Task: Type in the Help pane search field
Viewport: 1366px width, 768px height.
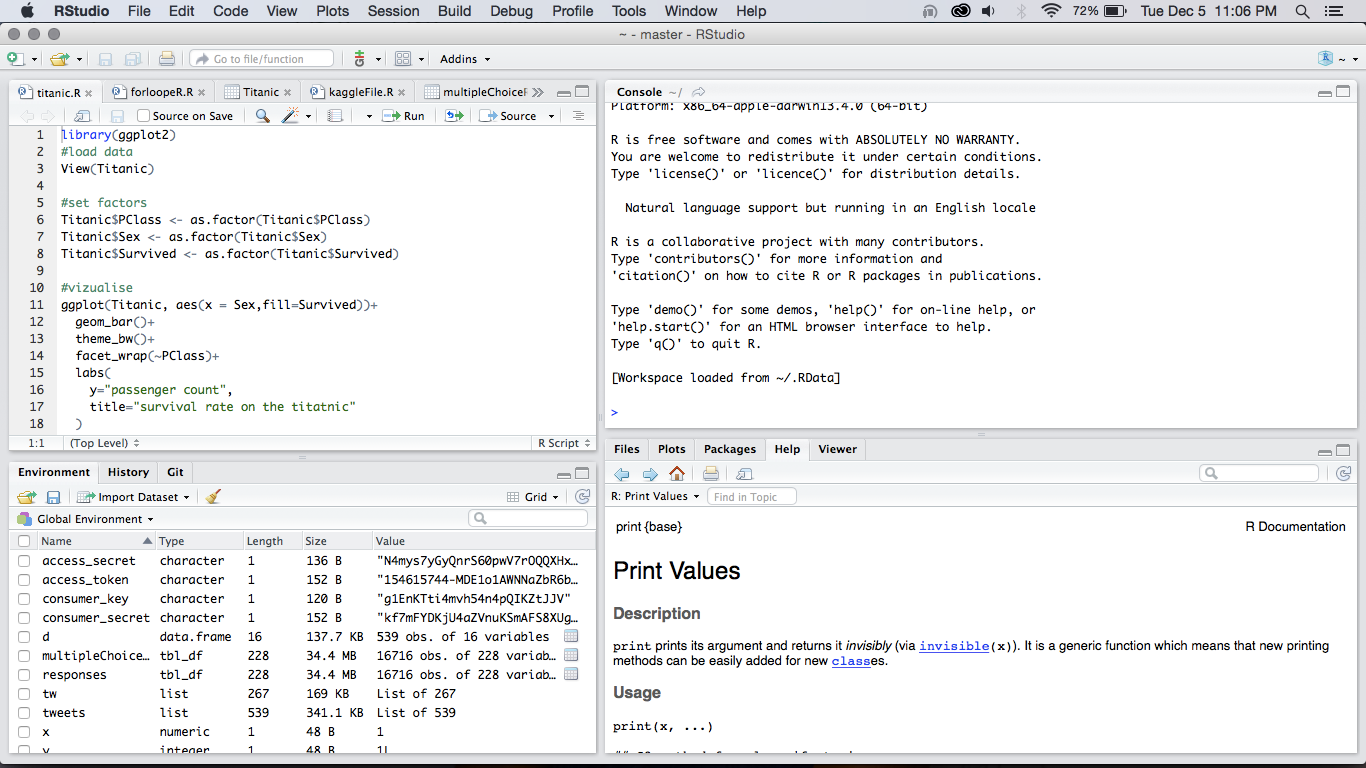Action: [x=1258, y=473]
